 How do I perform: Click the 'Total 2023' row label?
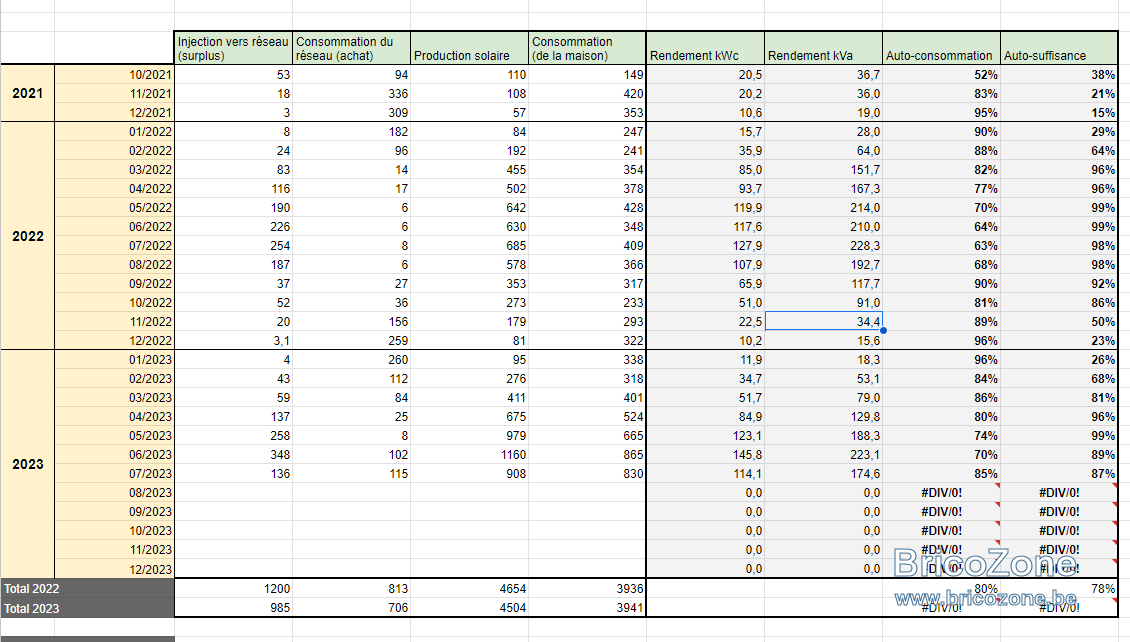[x=87, y=608]
